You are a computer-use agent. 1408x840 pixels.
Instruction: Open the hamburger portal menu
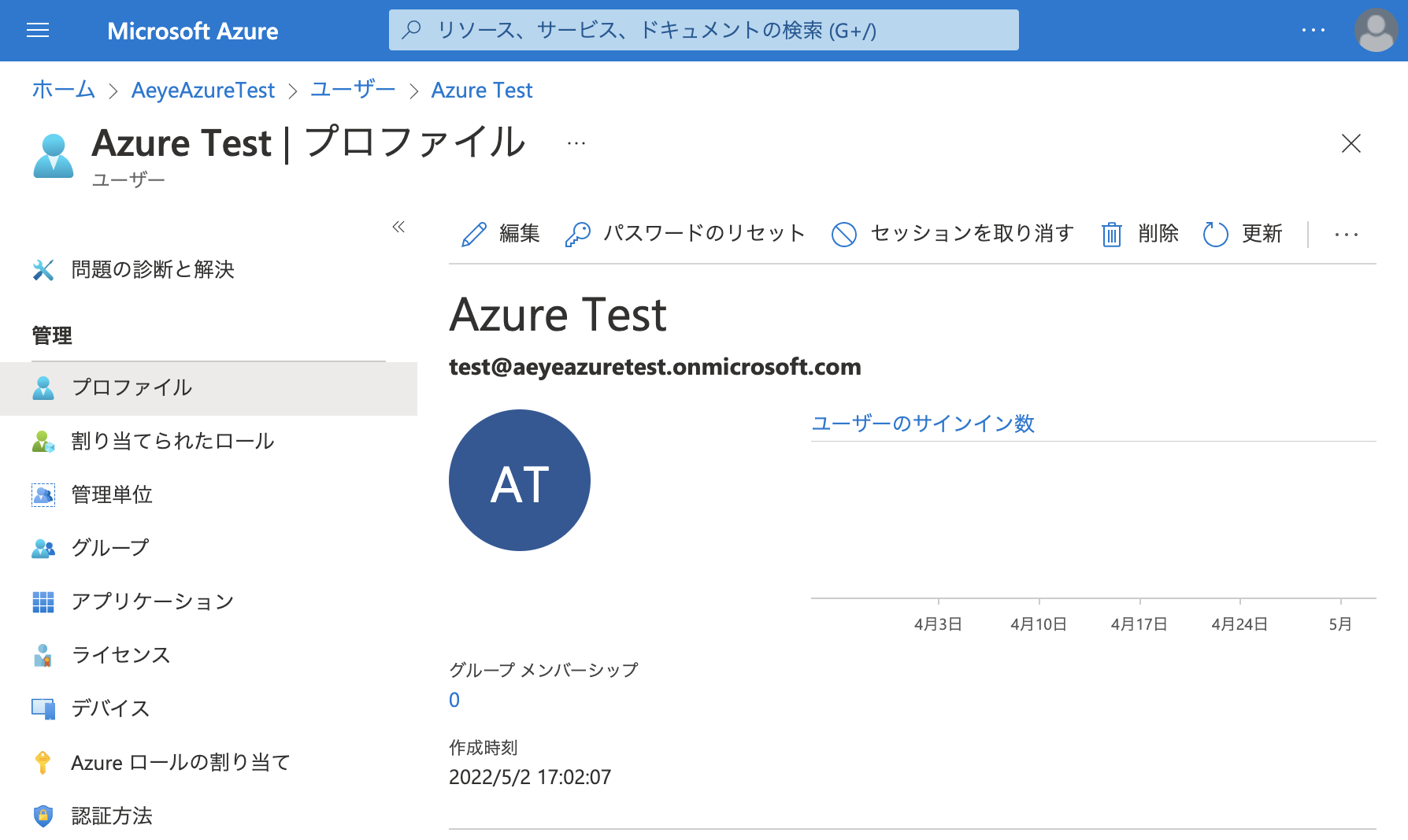(x=38, y=31)
